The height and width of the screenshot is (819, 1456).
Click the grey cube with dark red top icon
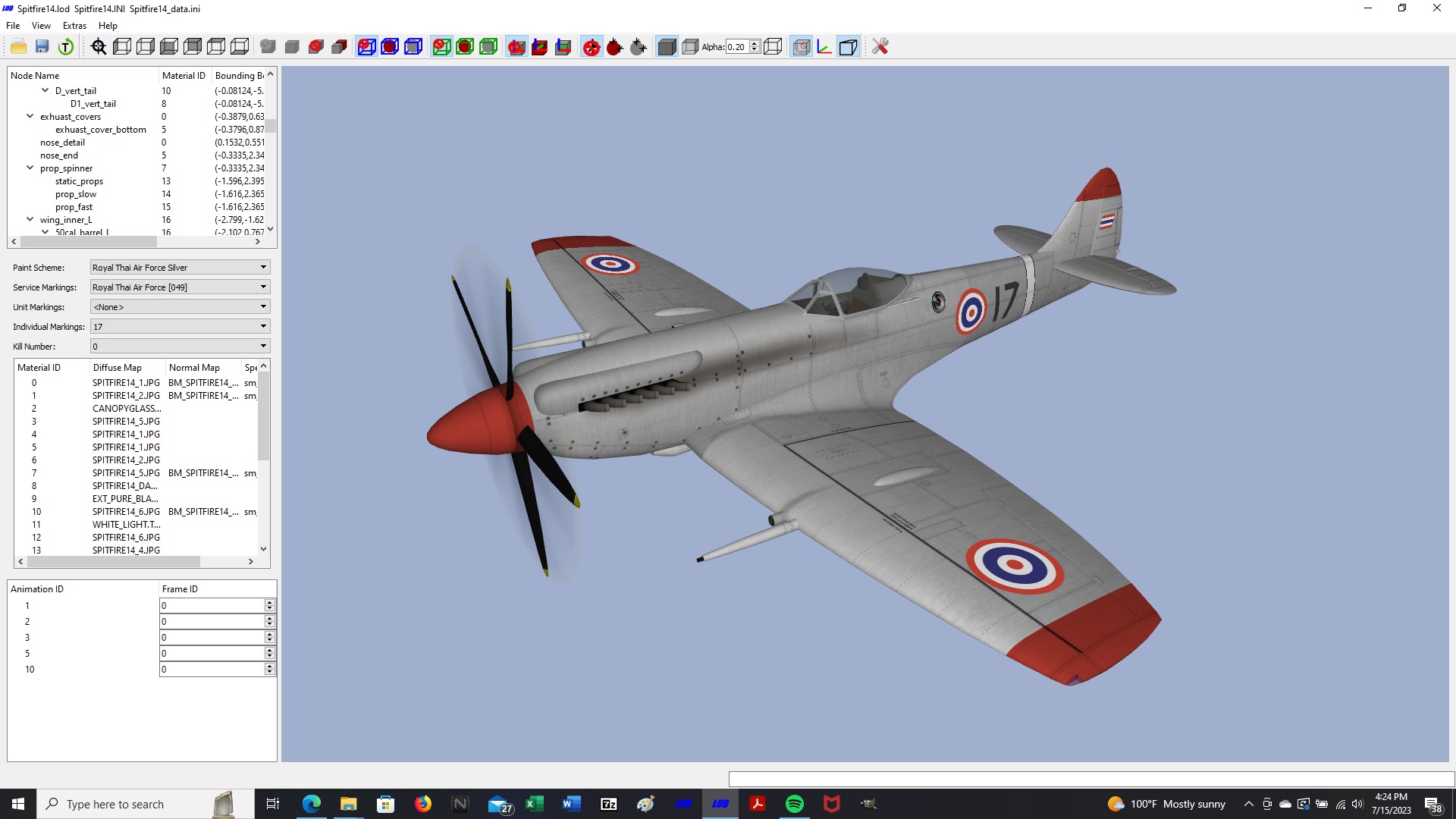pos(339,47)
